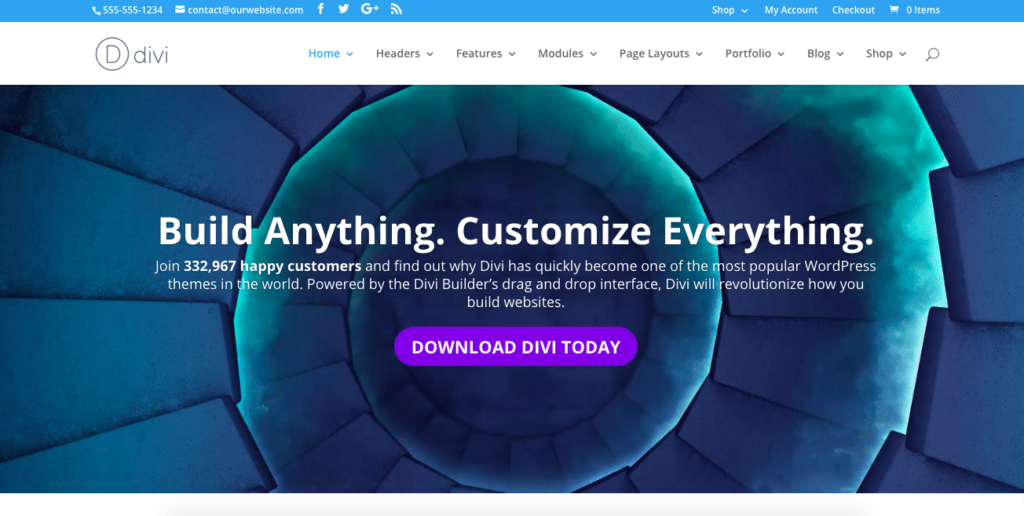Expand the Home menu chevron
Viewport: 1024px width, 516px height.
pos(349,54)
